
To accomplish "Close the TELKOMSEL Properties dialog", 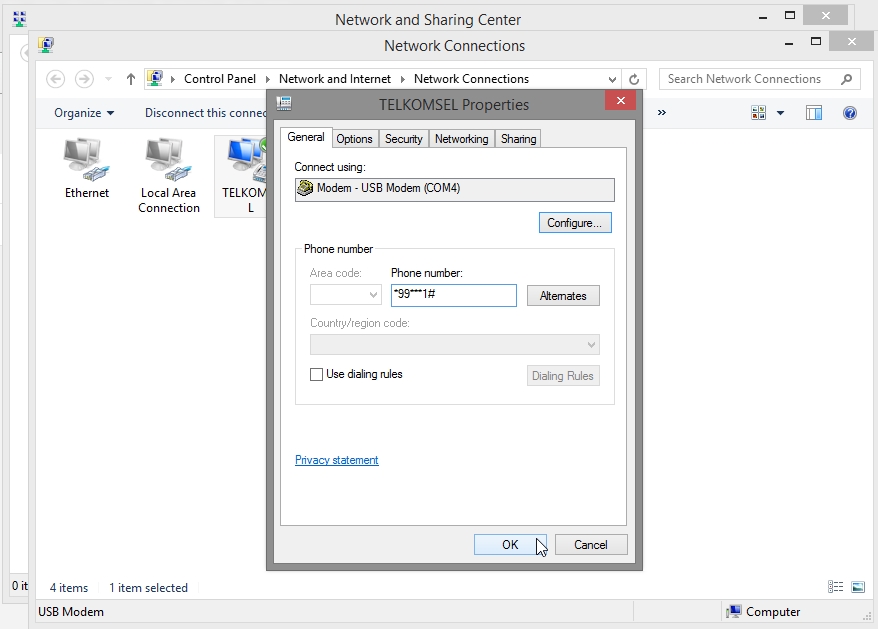I will coord(620,100).
